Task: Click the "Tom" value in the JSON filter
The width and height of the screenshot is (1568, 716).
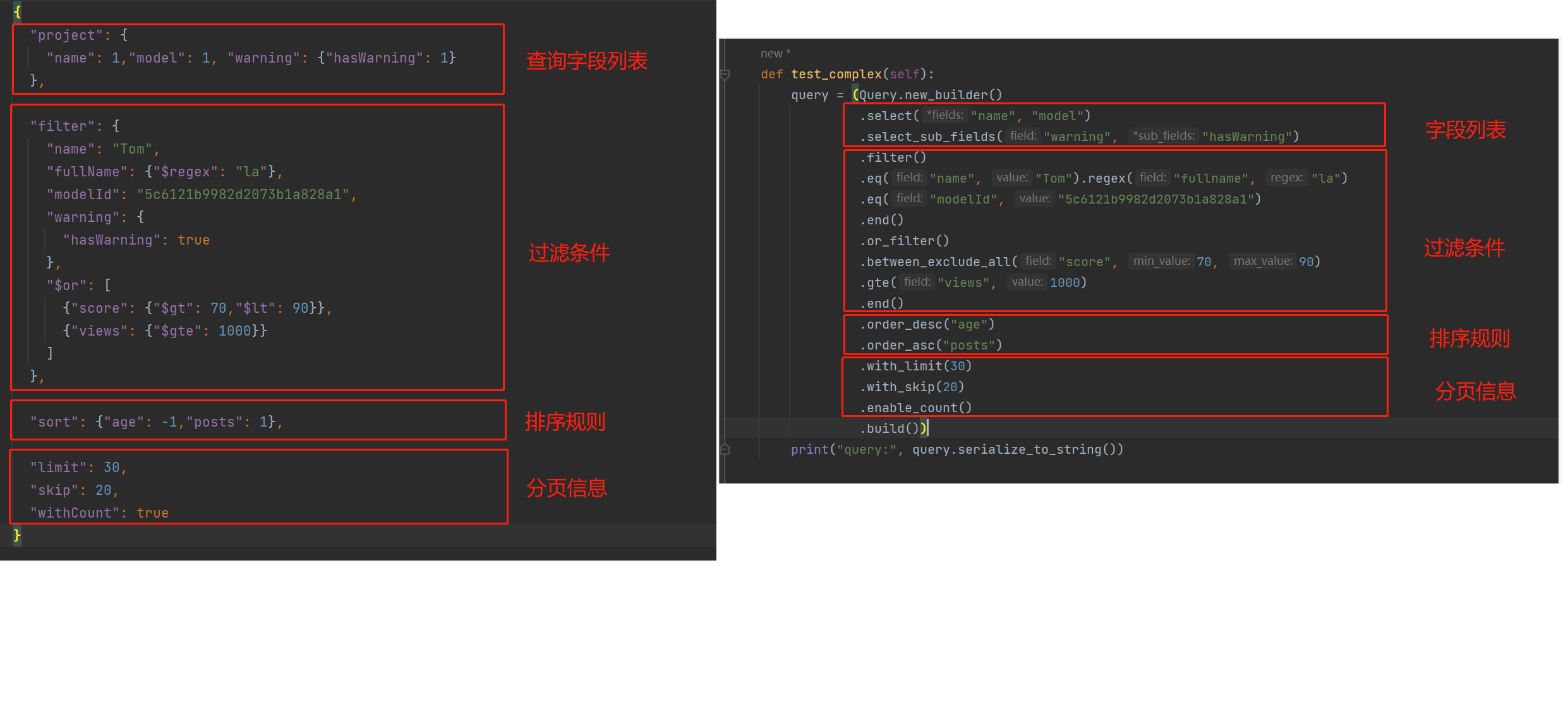Action: [133, 149]
